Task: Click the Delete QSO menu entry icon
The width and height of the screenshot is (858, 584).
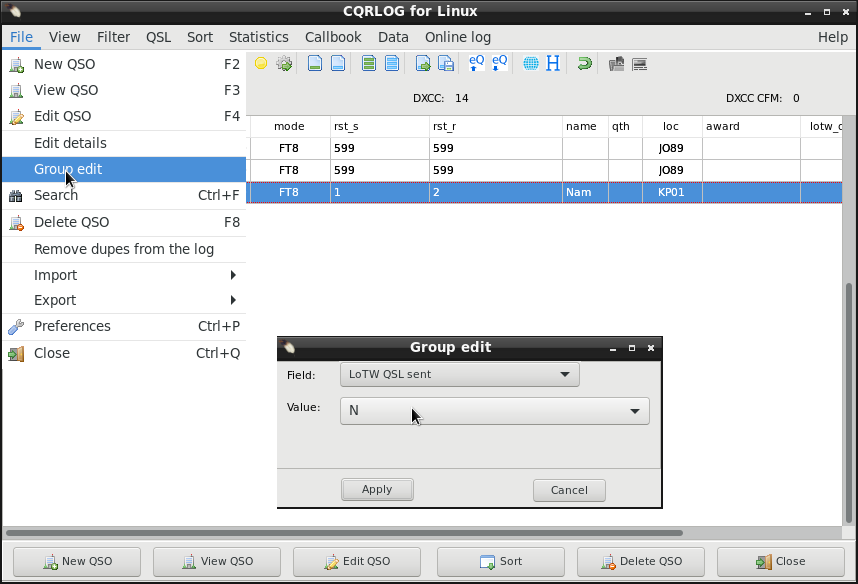Action: coord(16,223)
